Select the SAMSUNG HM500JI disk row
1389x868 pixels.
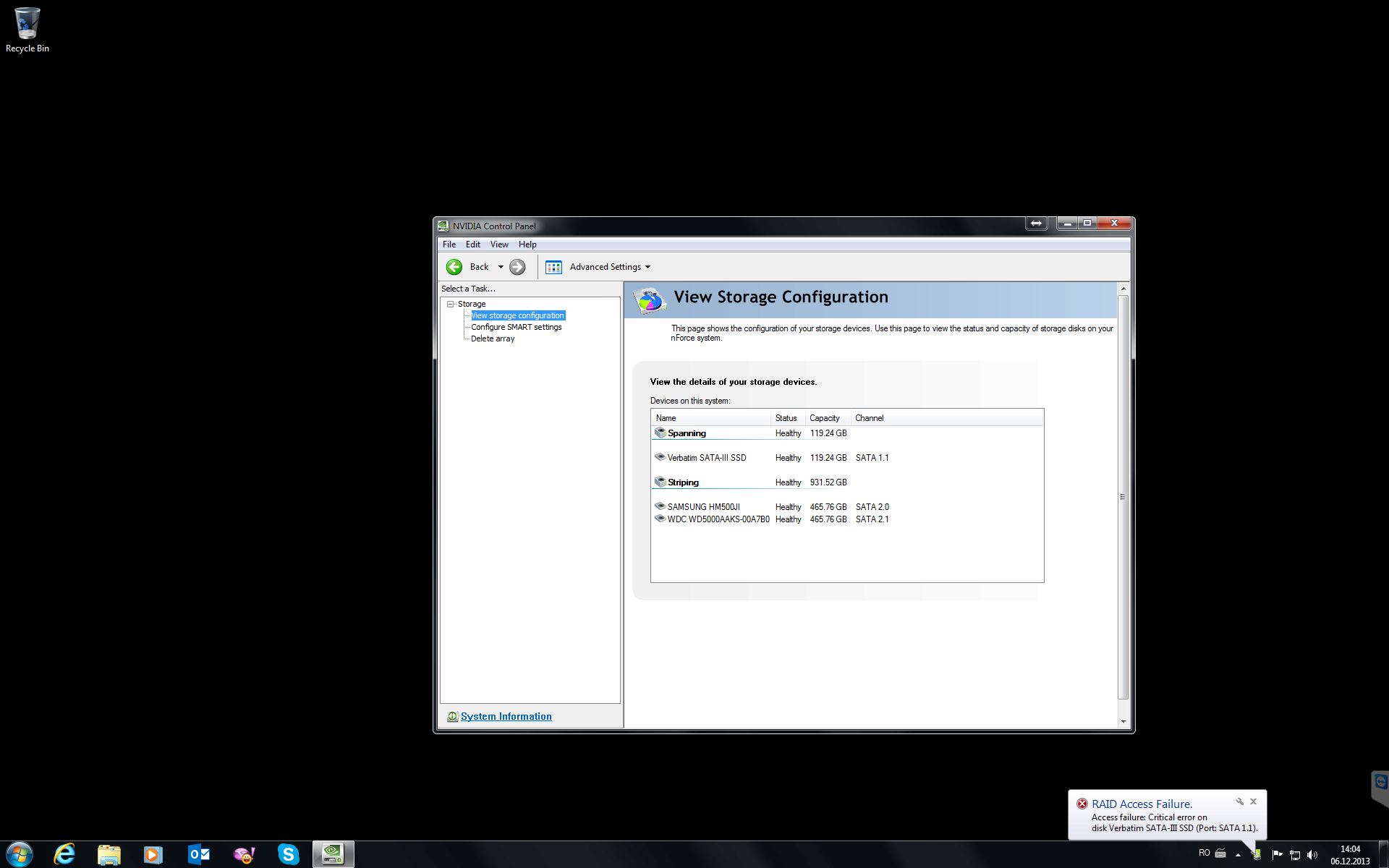point(846,507)
